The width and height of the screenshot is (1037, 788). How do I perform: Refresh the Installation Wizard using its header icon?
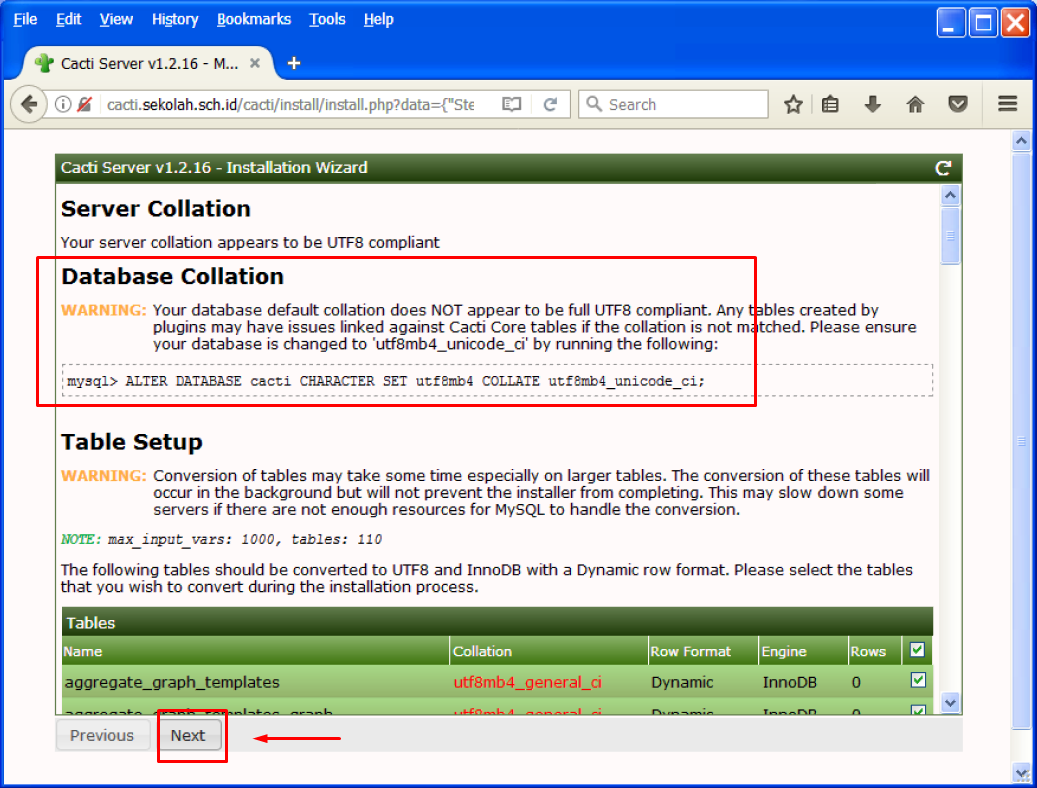coord(942,168)
